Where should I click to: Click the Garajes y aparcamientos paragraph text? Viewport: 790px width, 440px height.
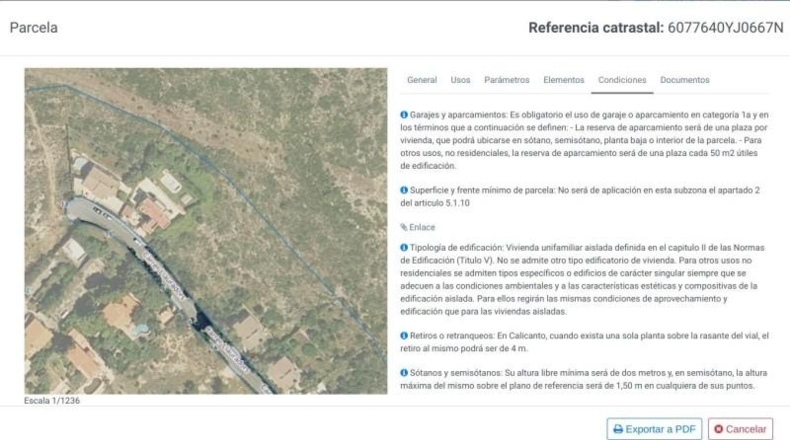tap(584, 140)
